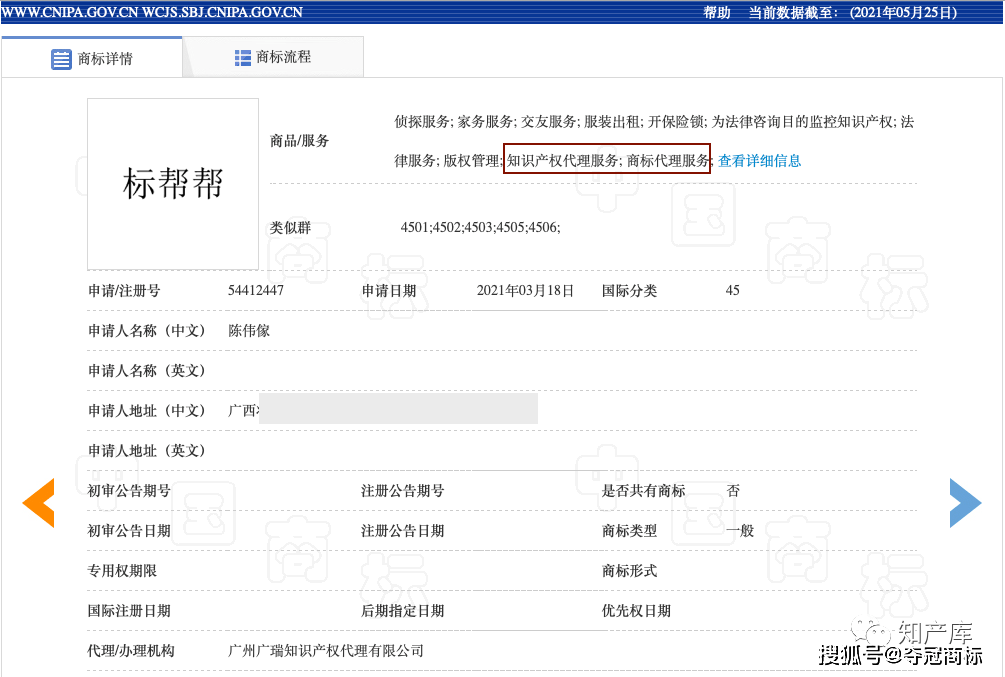This screenshot has width=1005, height=677.
Task: Select the 知识产权代理服务 service text
Action: point(562,160)
